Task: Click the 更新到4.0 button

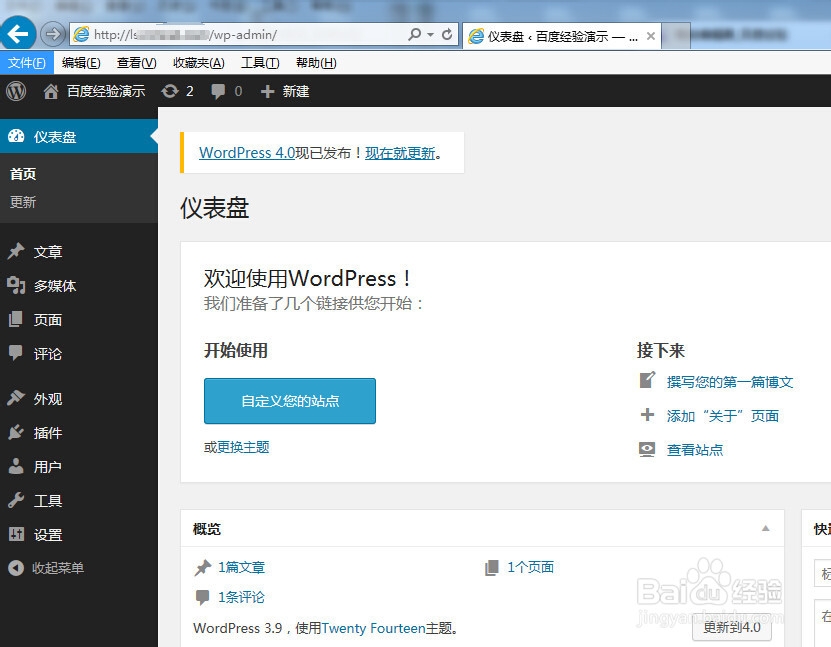Action: click(x=732, y=627)
